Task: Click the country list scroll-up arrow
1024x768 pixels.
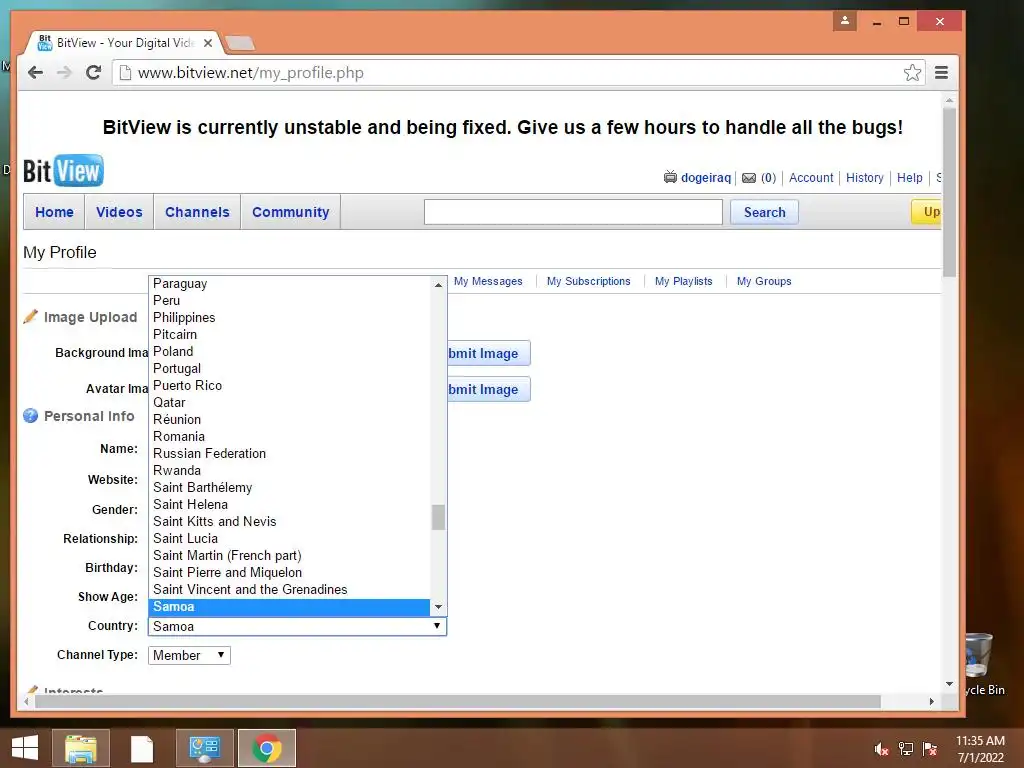Action: [x=438, y=285]
